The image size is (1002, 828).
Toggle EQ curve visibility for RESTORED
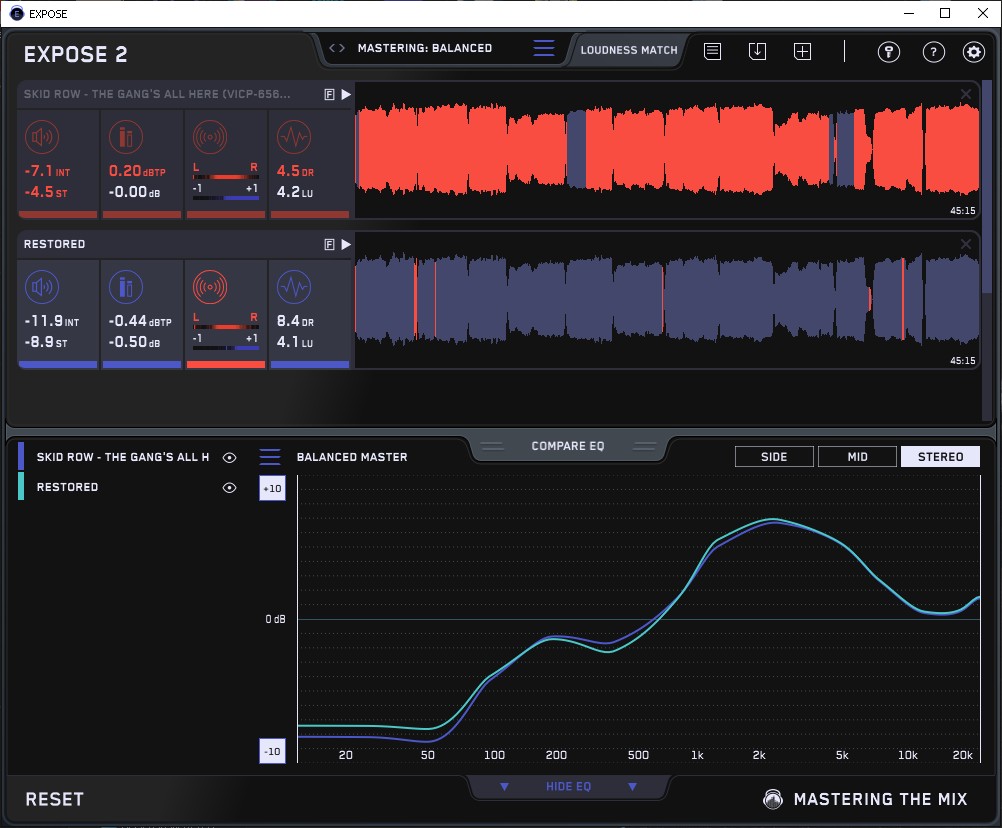230,488
